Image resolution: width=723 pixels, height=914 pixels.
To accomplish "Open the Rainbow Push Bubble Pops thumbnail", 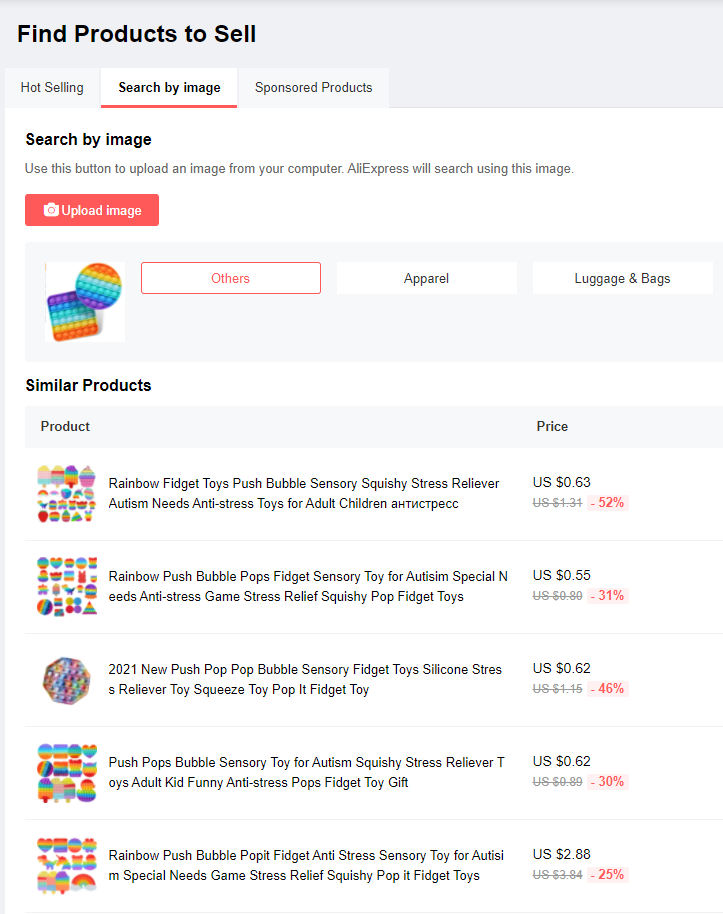I will pos(66,587).
